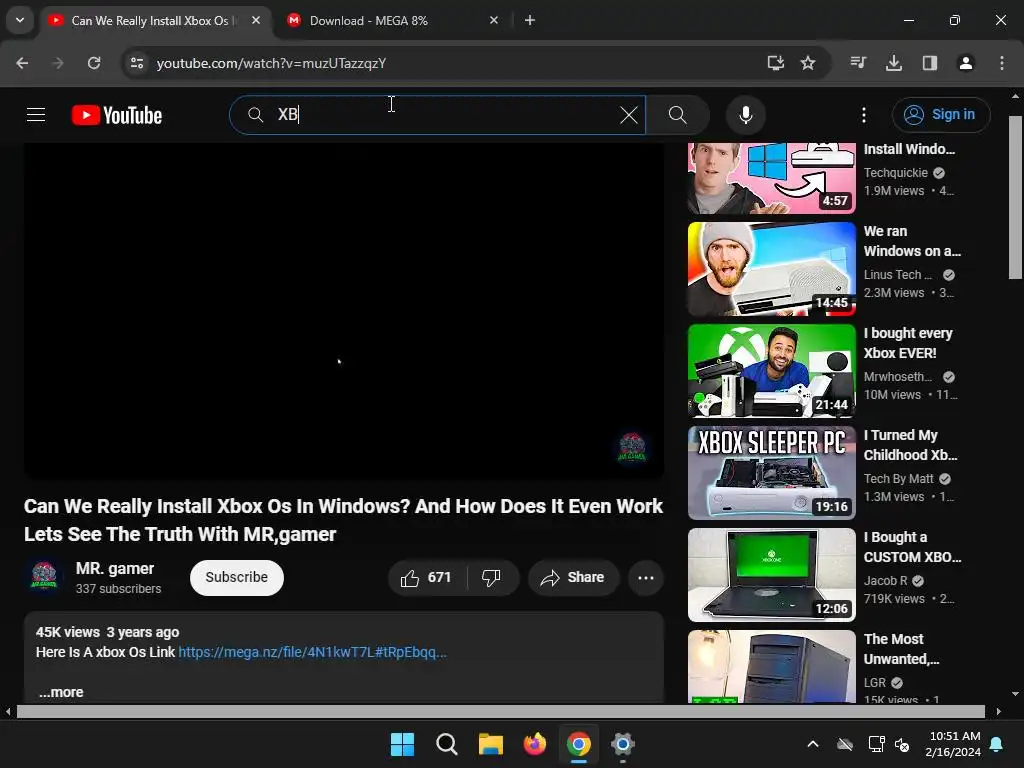The image size is (1024, 768).
Task: Open the mega.nz link in description
Action: 312,652
